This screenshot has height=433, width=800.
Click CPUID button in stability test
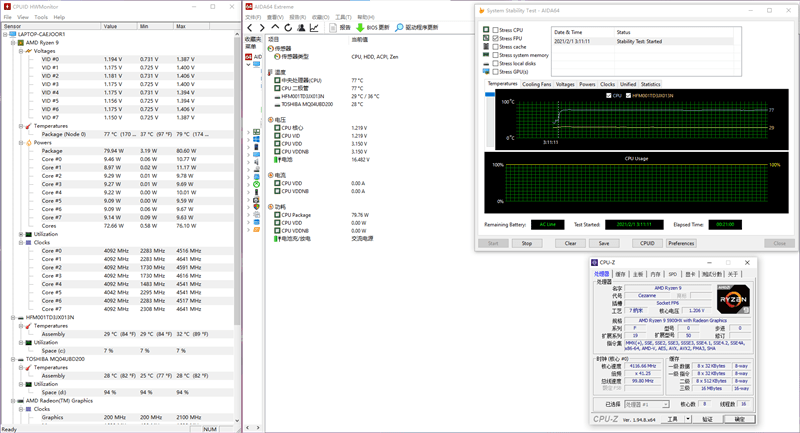pyautogui.click(x=647, y=243)
